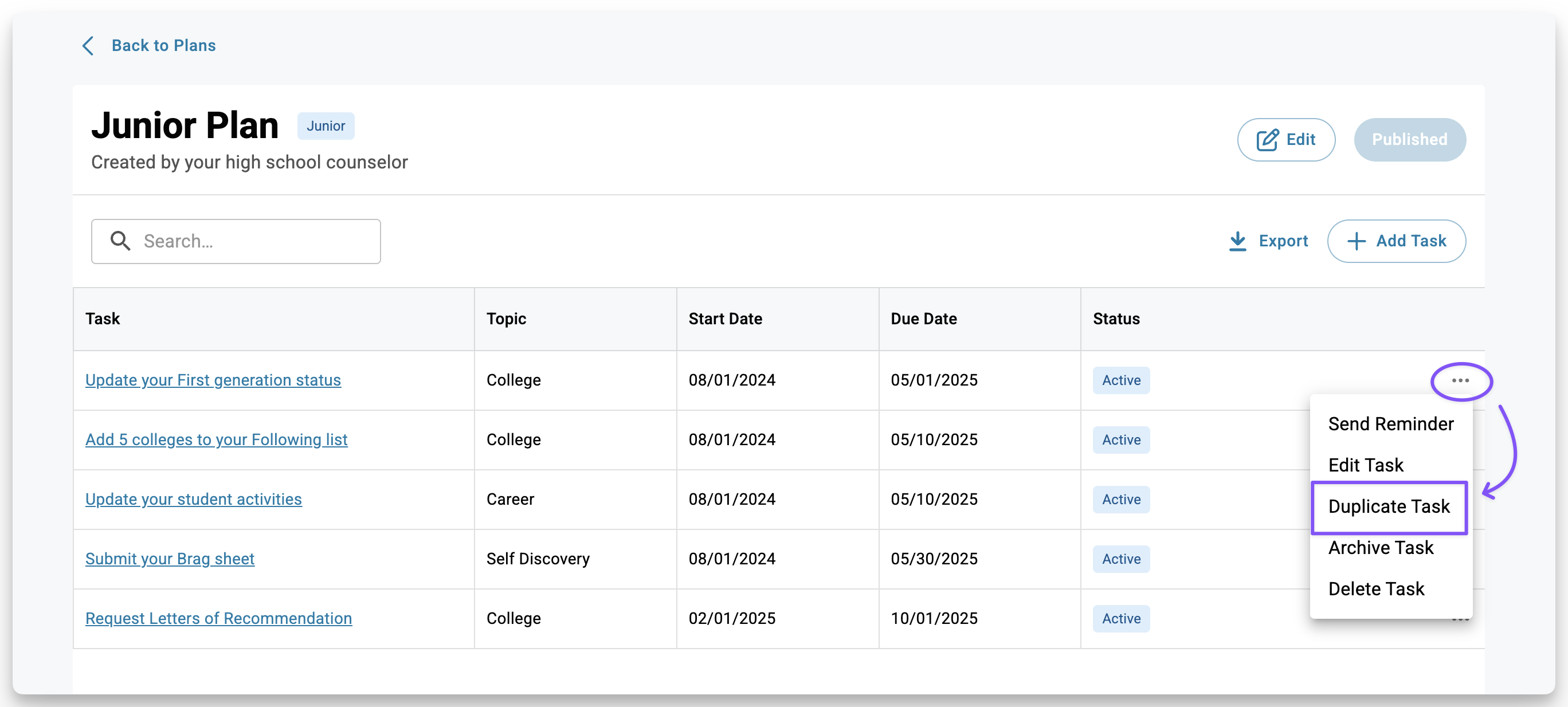This screenshot has width=1568, height=707.
Task: Open the three-dot menu for the first task
Action: tap(1460, 381)
